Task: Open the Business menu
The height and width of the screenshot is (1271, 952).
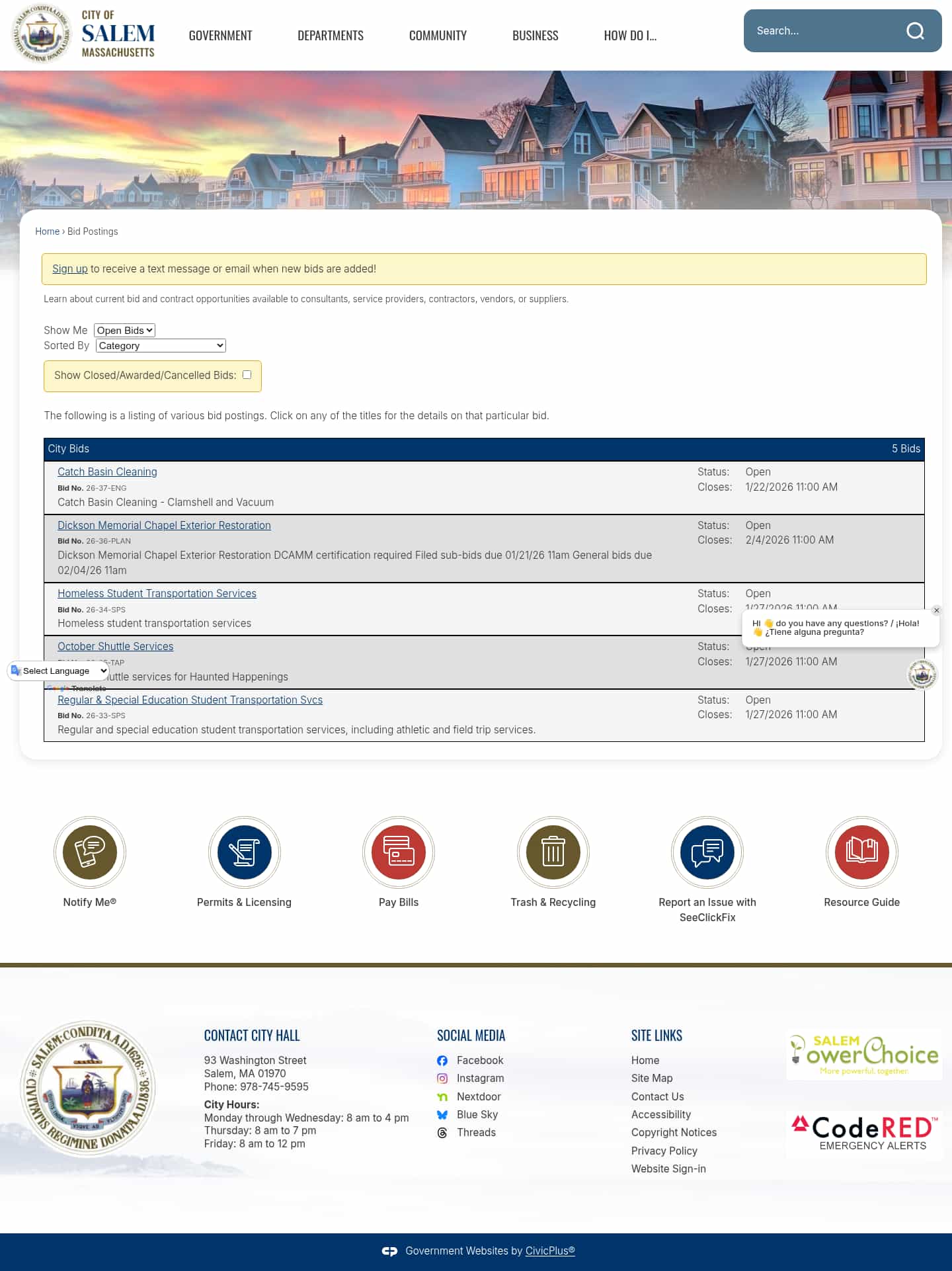Action: 535,36
